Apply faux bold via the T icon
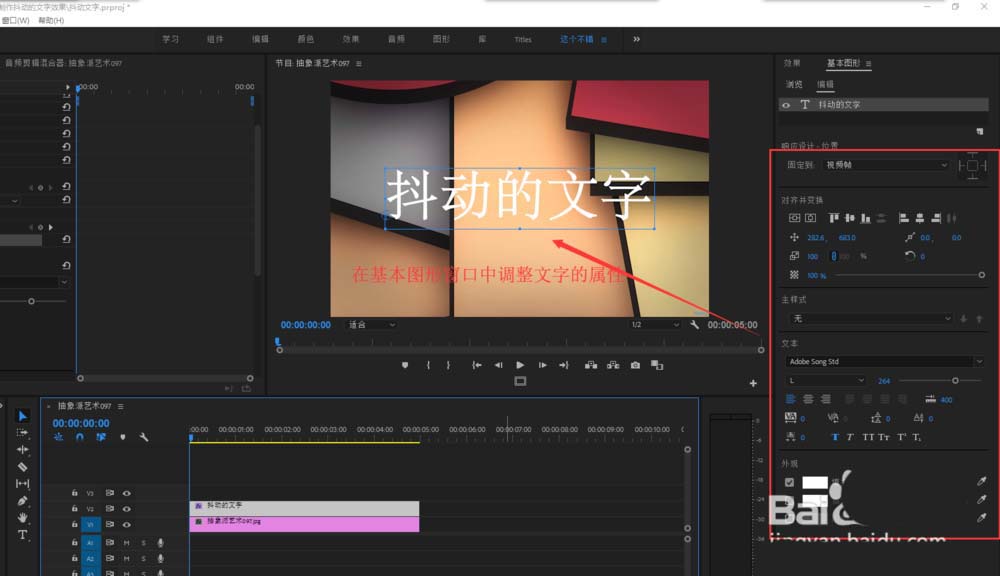This screenshot has width=1000, height=576. (x=836, y=436)
